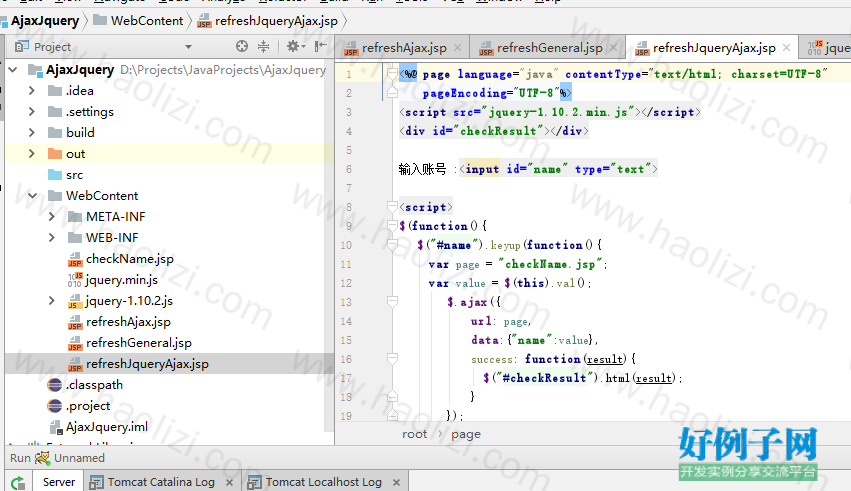Switch to the refreshGeneral.jsp editor tab
The width and height of the screenshot is (851, 491).
549,48
